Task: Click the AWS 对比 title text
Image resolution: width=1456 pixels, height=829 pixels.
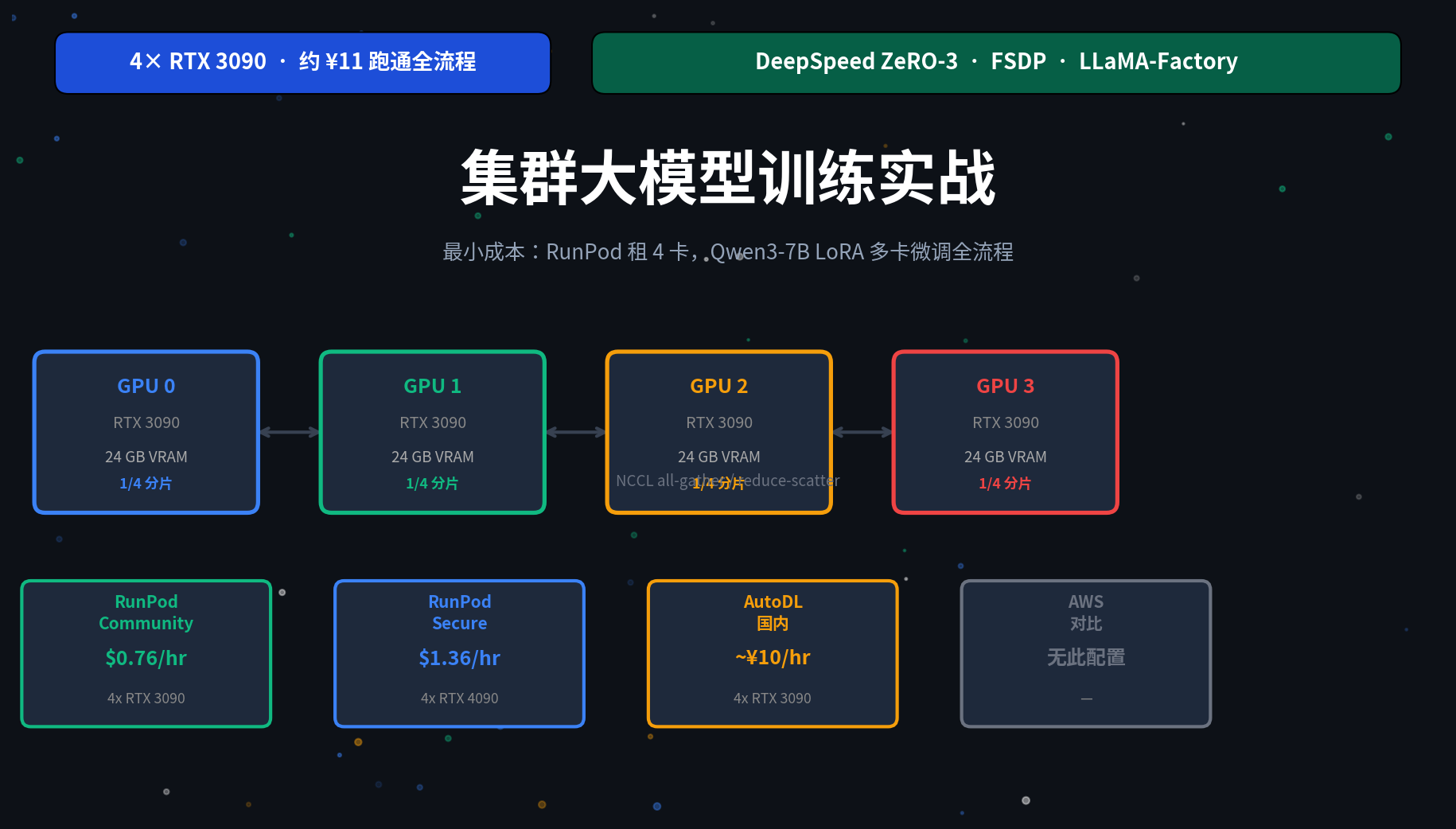Action: click(x=1086, y=613)
